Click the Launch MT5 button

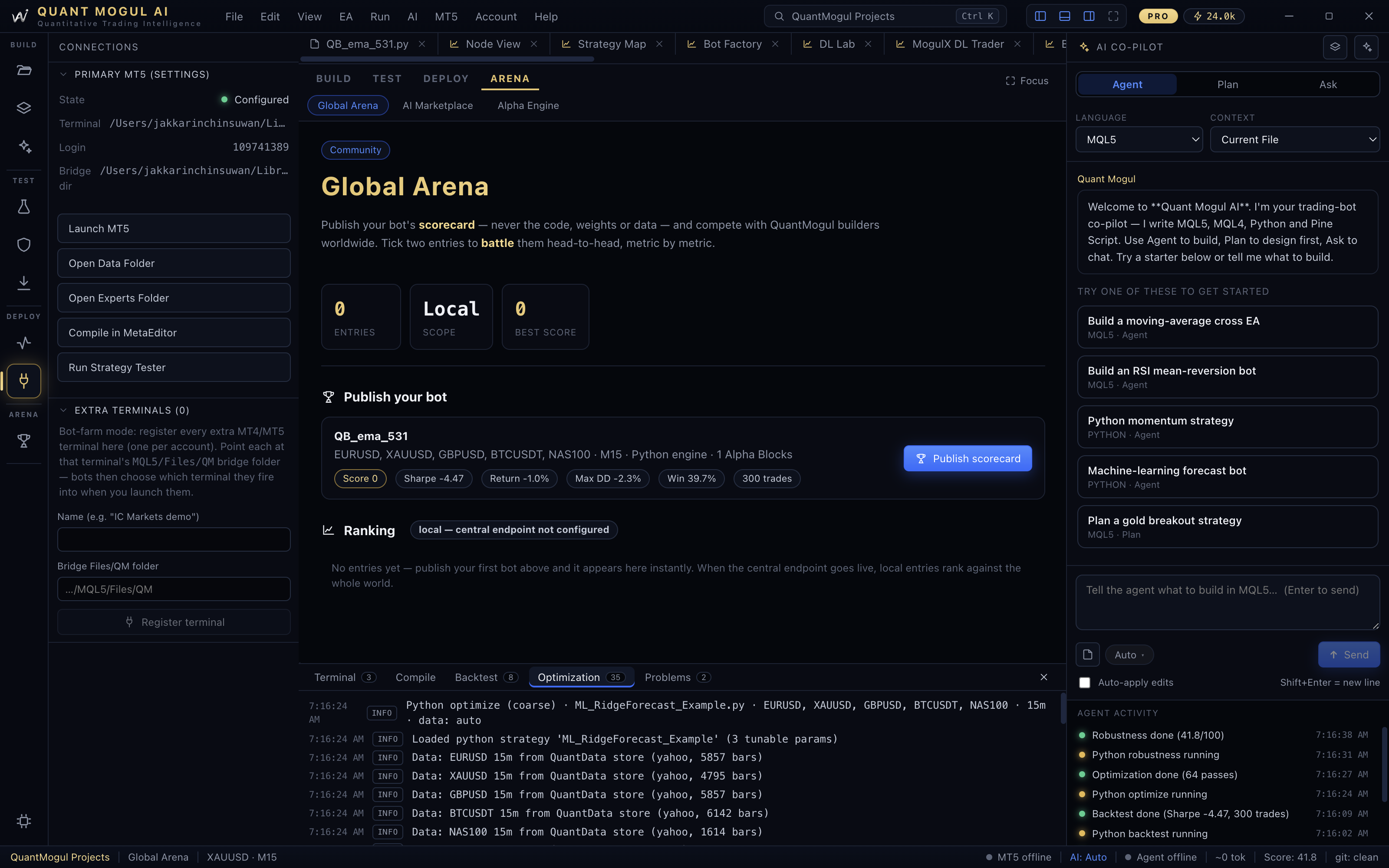click(174, 228)
